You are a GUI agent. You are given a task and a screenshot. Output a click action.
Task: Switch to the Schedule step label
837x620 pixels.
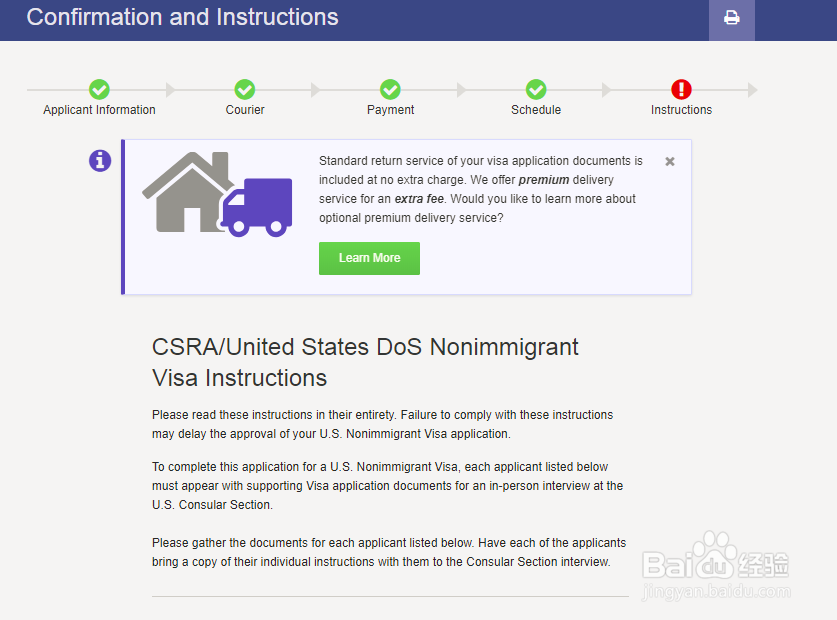[536, 110]
